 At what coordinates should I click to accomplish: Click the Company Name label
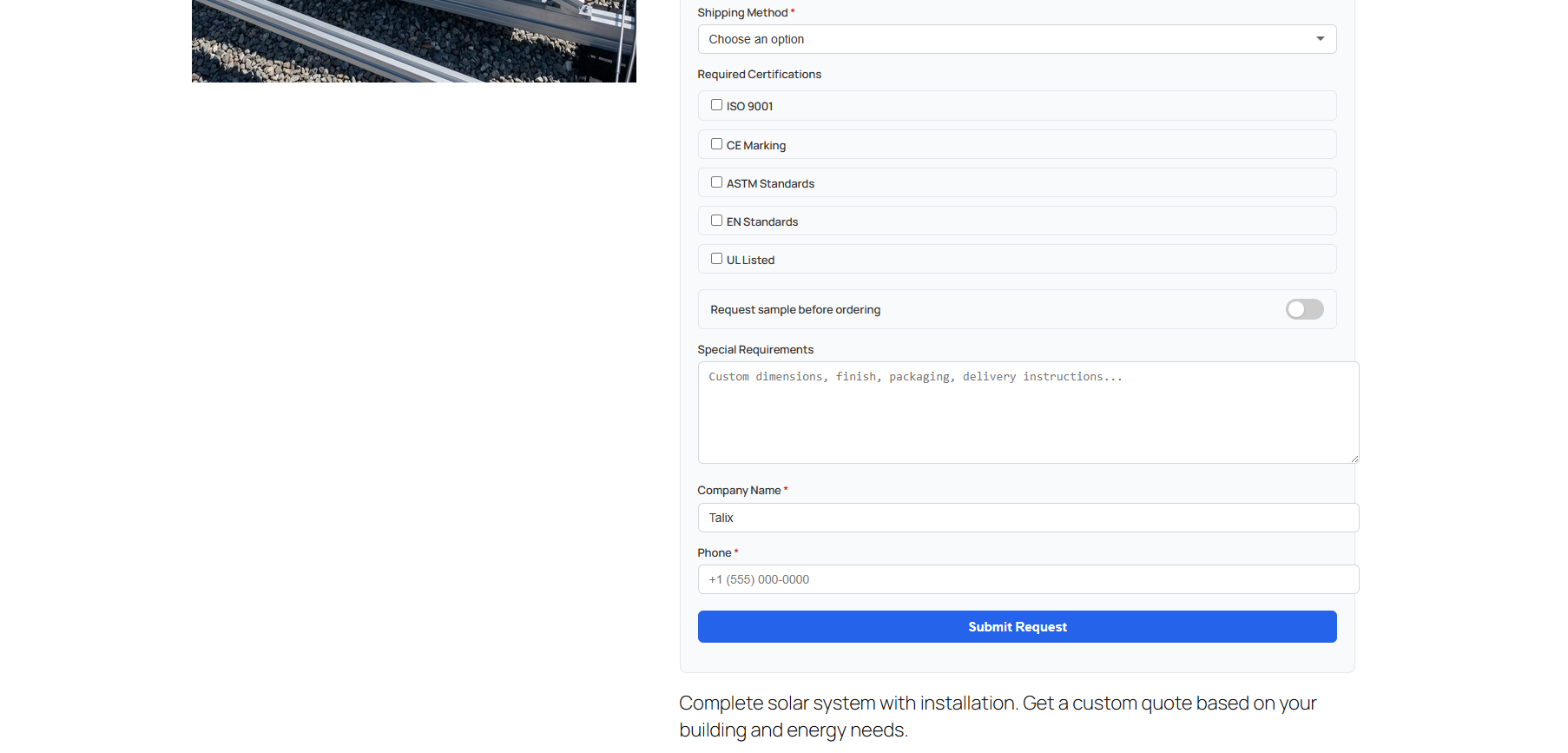[739, 491]
